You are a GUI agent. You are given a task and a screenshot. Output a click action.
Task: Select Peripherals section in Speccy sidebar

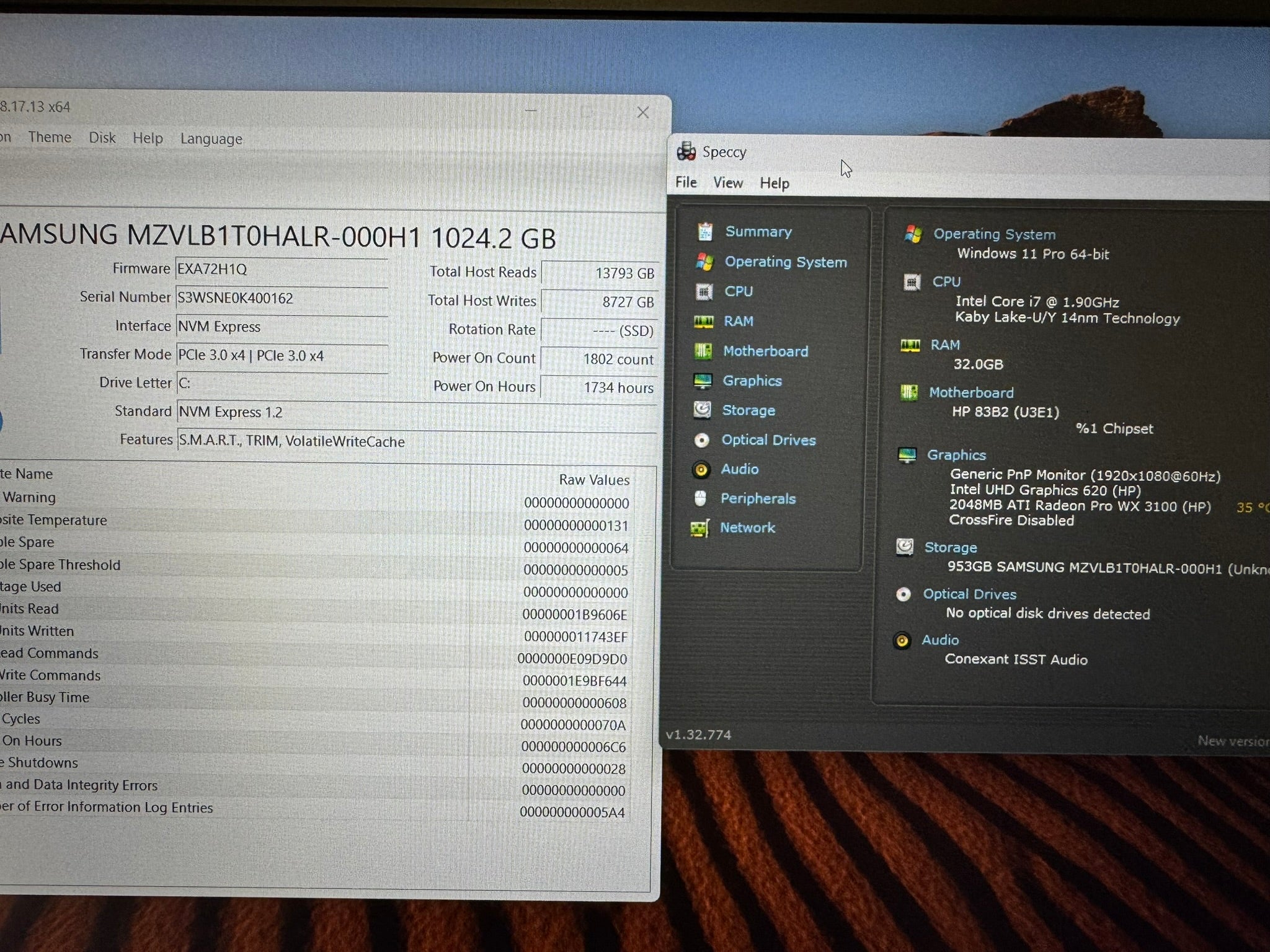pos(758,499)
